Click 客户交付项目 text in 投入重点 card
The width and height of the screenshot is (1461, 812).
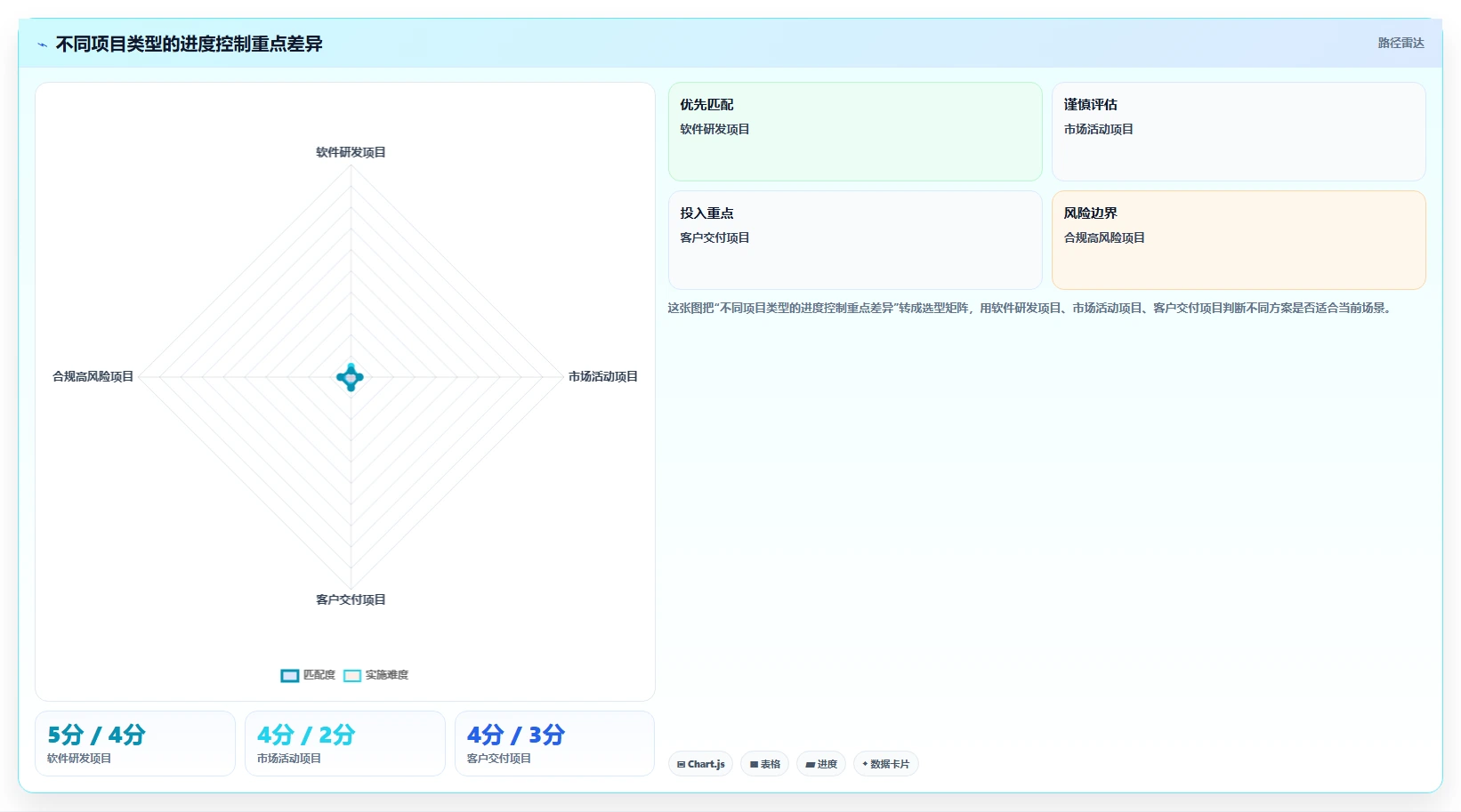pos(714,237)
